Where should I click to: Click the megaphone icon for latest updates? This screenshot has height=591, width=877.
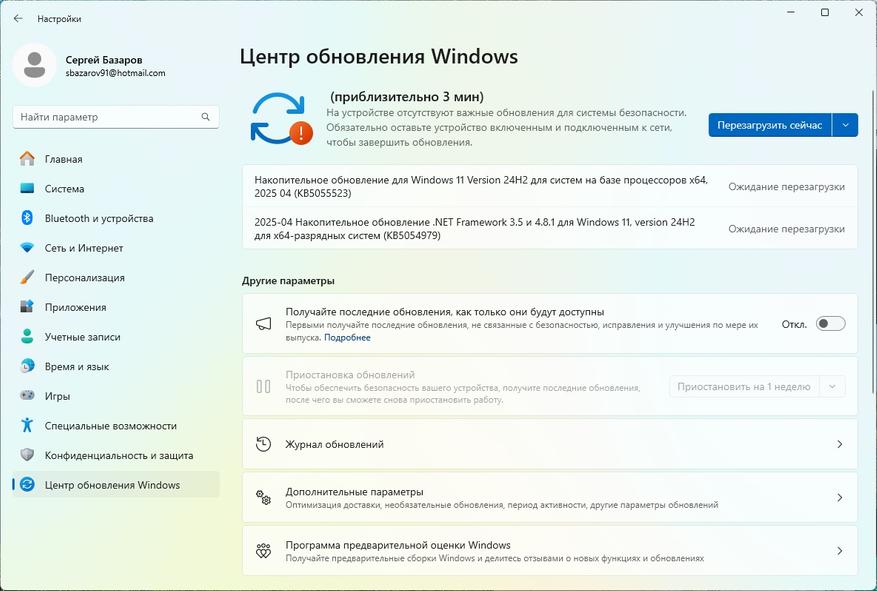tap(263, 324)
